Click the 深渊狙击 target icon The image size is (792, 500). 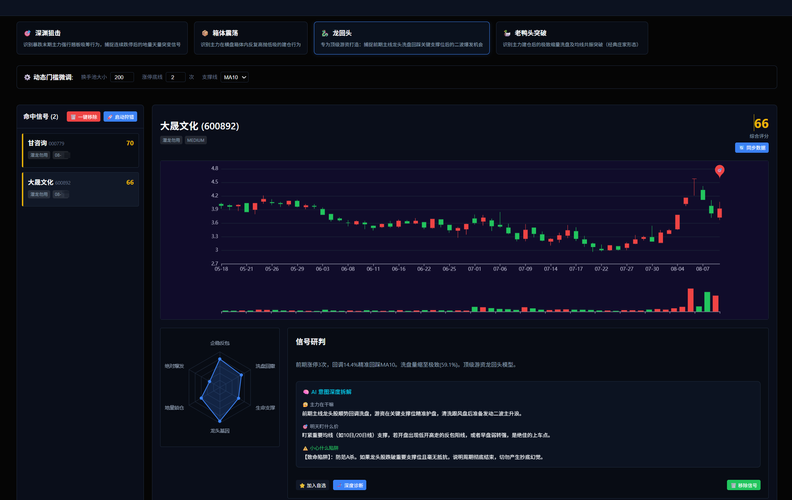27,33
